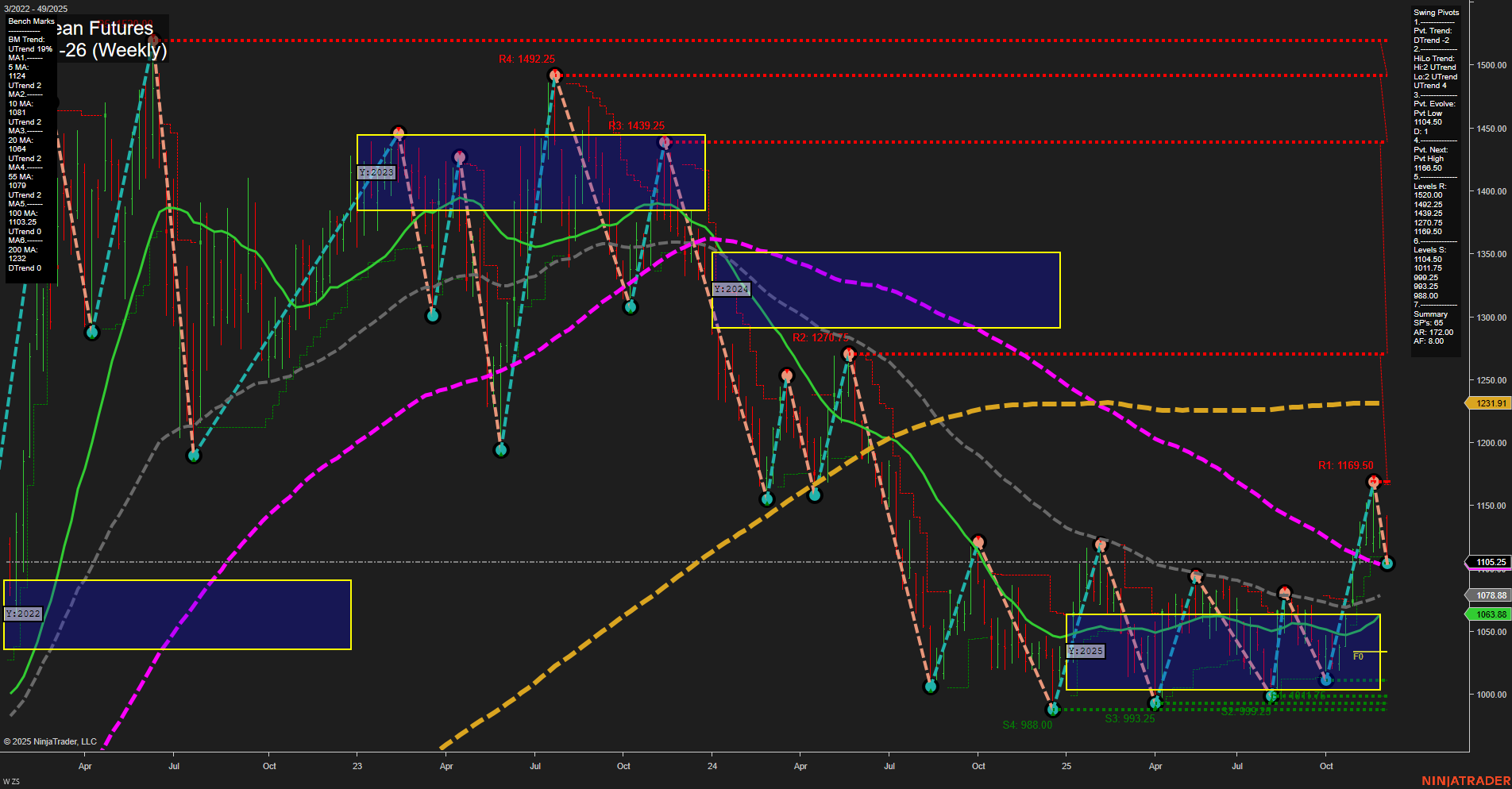Viewport: 1512px width, 789px height.
Task: Click the S3: 993.25 support level label
Action: coord(1130,717)
